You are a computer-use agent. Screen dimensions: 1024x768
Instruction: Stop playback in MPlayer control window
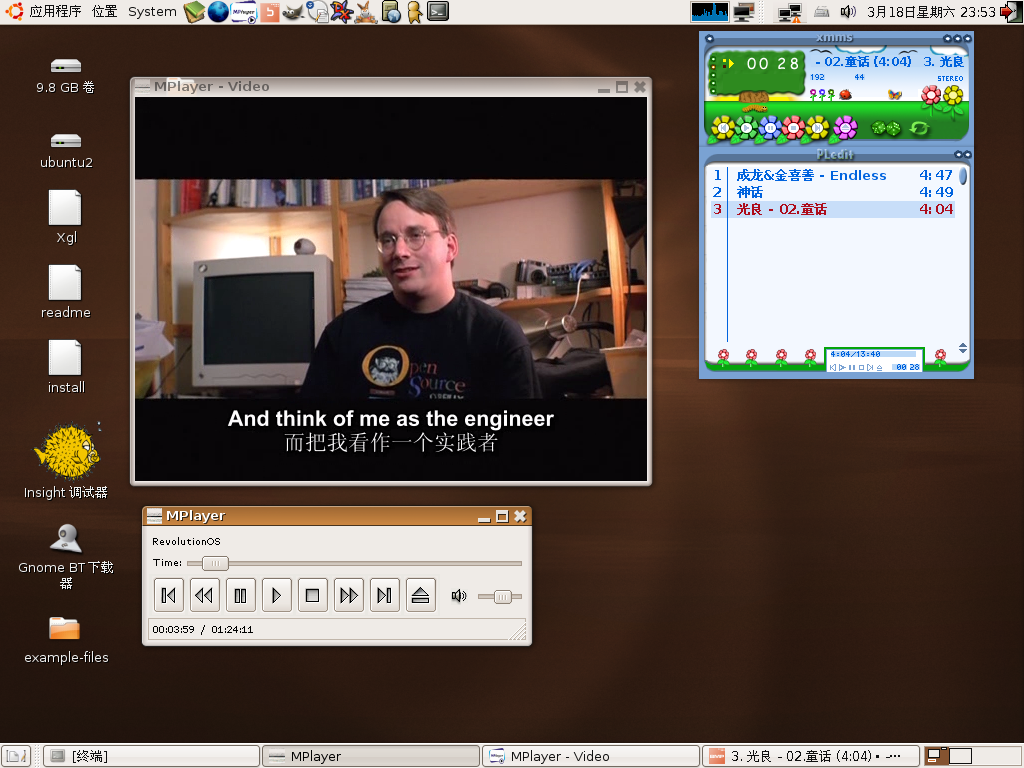(x=312, y=595)
